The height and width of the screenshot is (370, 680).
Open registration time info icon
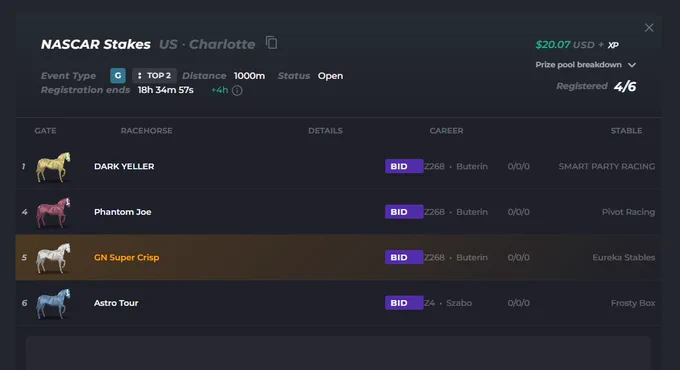pyautogui.click(x=237, y=90)
